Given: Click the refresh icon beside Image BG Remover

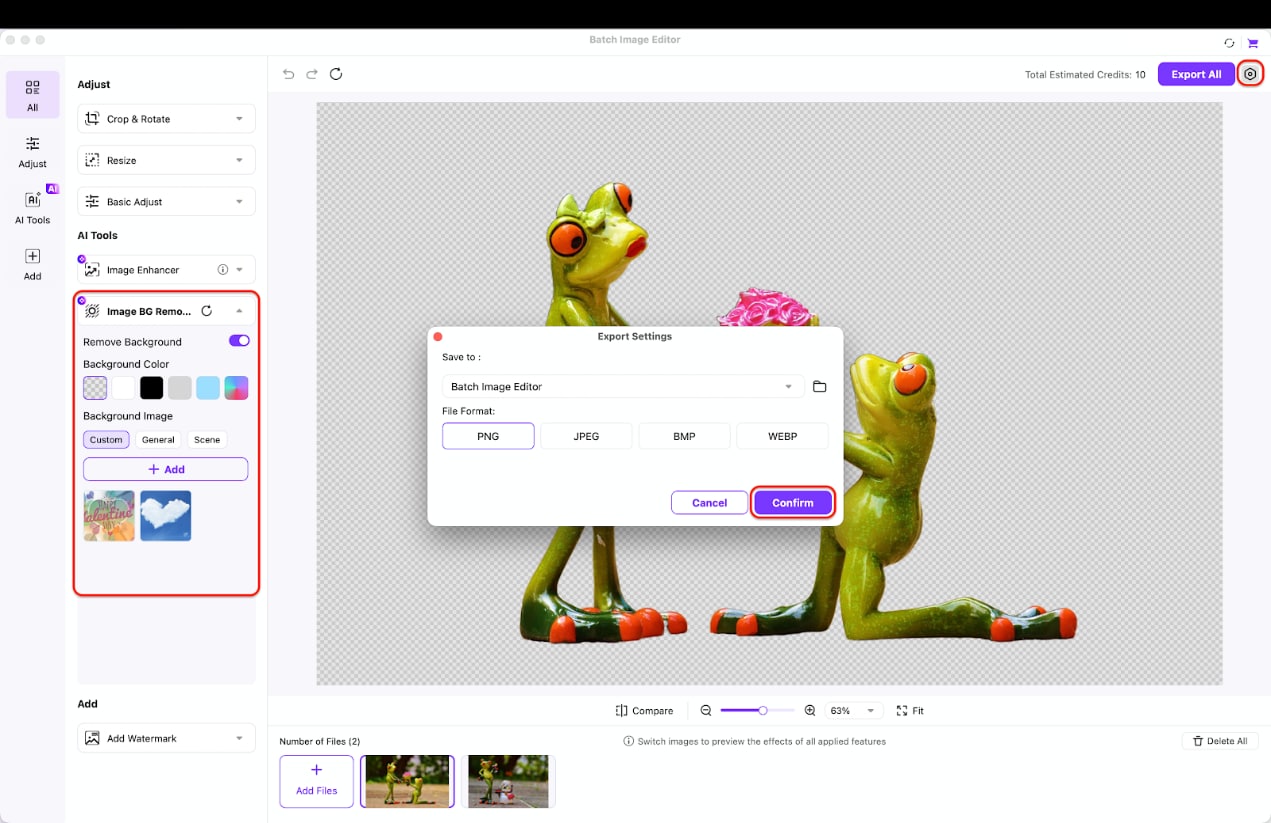Looking at the screenshot, I should tap(206, 310).
